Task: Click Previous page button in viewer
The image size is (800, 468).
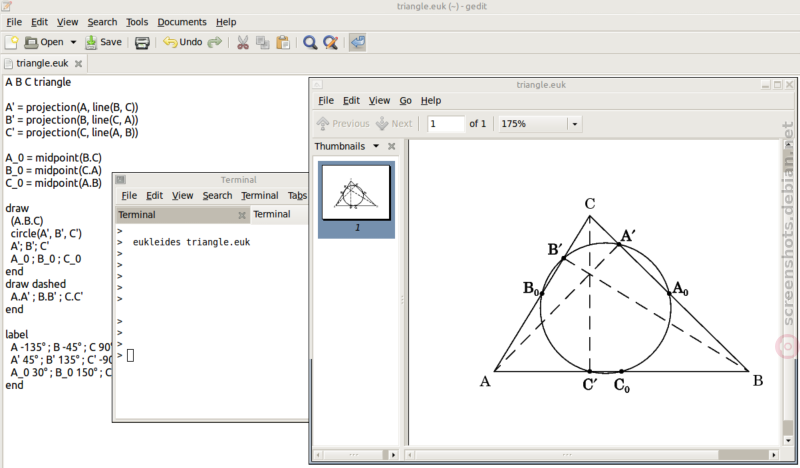Action: [343, 124]
